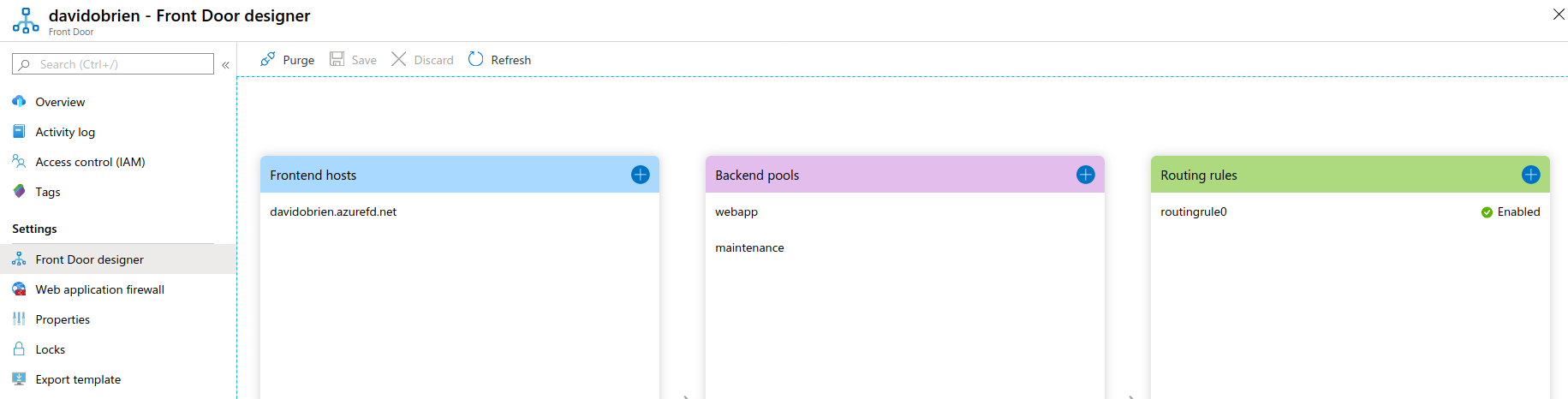This screenshot has height=399, width=1568.
Task: Click the Routing rules panel header
Action: tap(1350, 175)
